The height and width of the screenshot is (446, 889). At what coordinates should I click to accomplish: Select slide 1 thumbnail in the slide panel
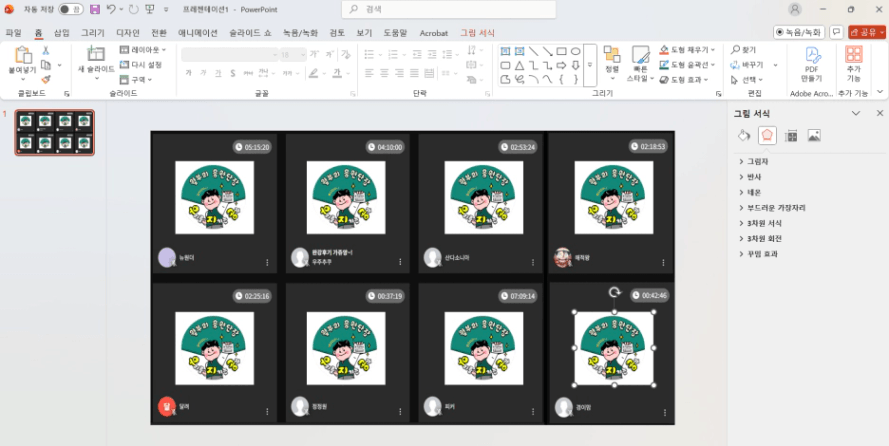[55, 133]
